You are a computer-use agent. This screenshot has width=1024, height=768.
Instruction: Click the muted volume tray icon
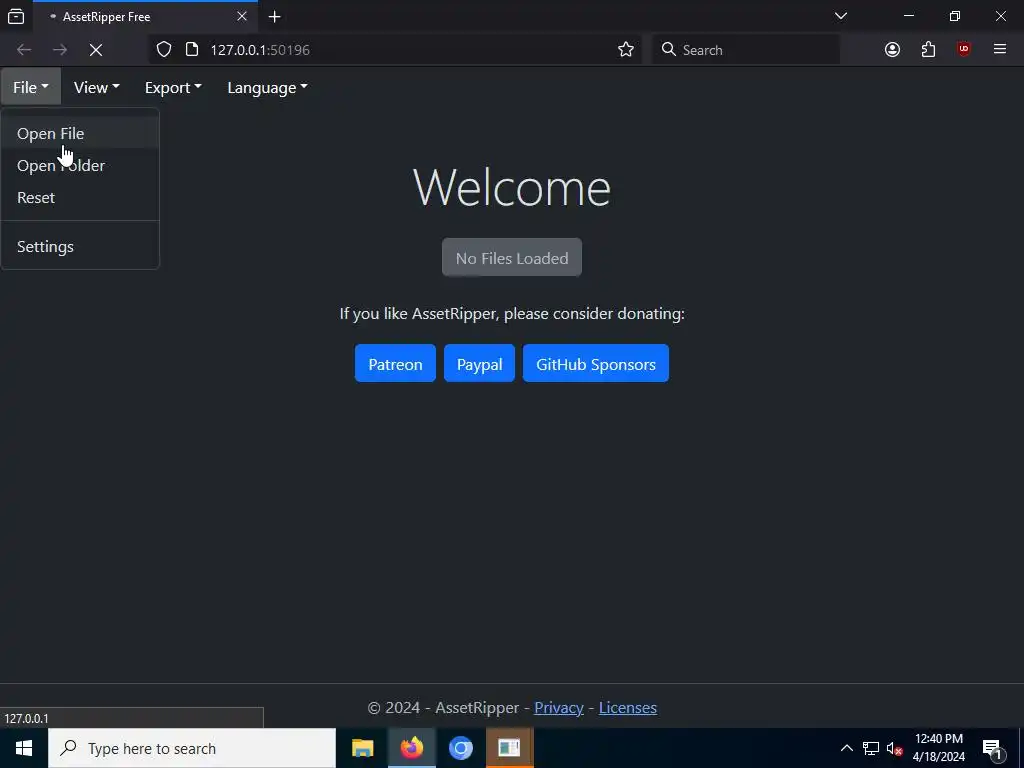click(894, 748)
